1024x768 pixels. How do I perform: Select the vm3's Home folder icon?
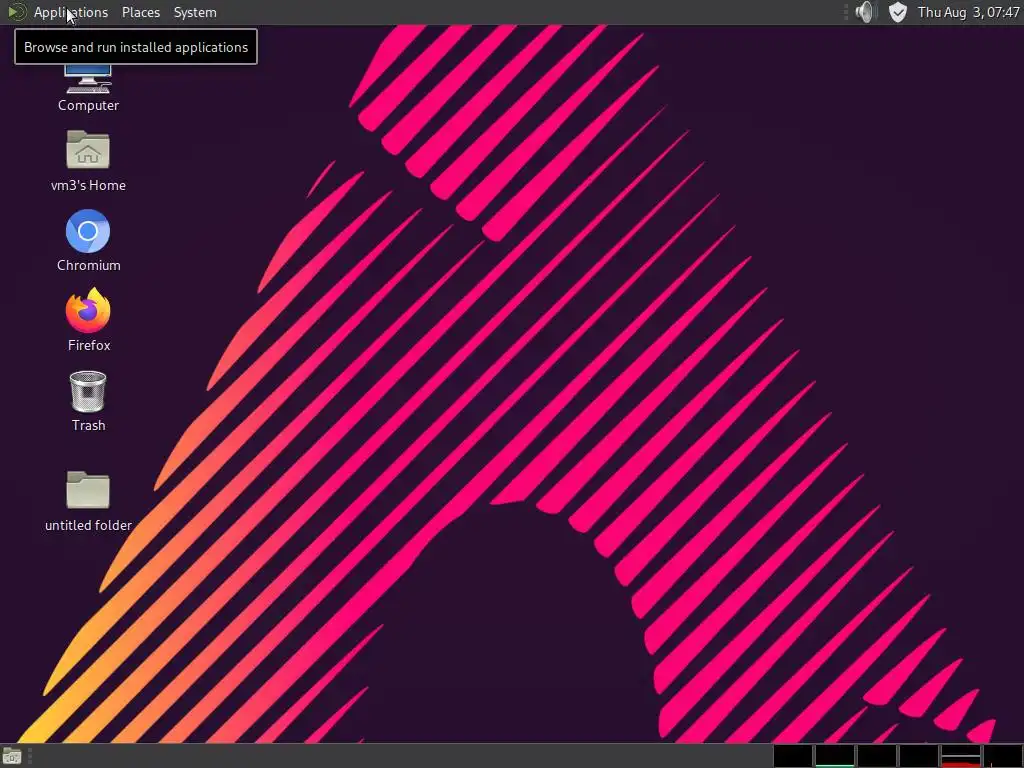point(88,150)
